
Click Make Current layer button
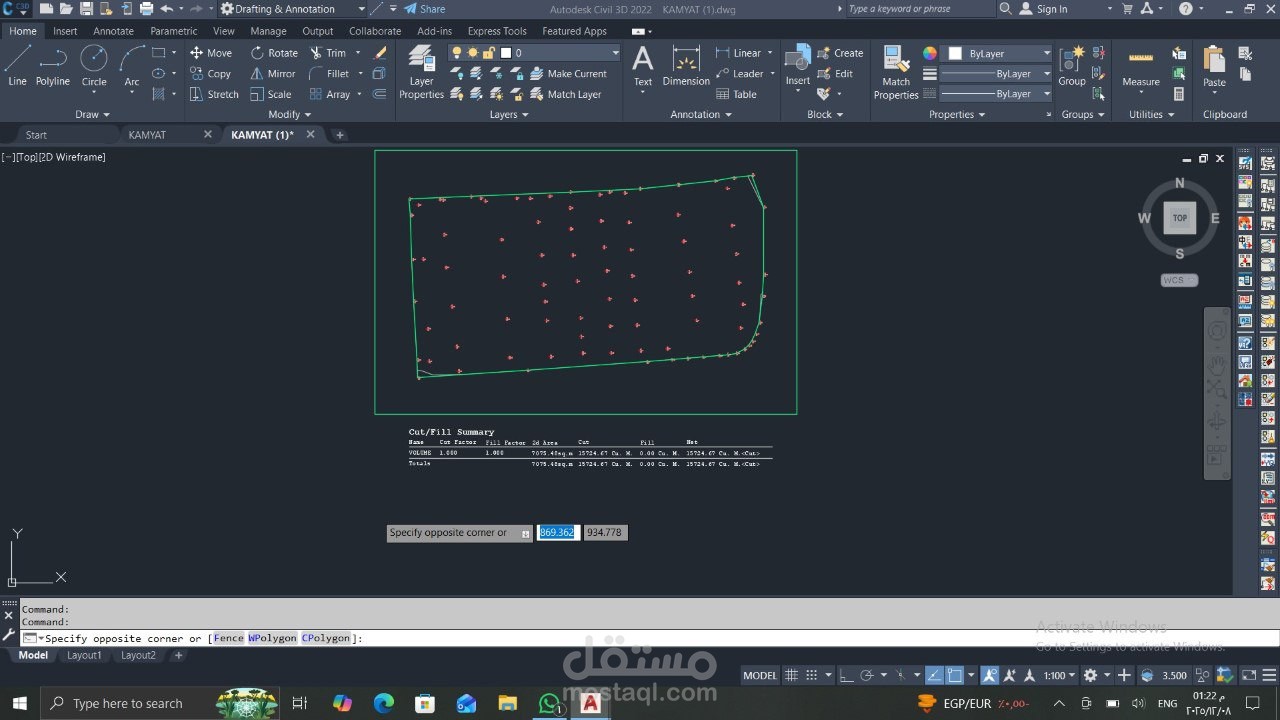[568, 74]
